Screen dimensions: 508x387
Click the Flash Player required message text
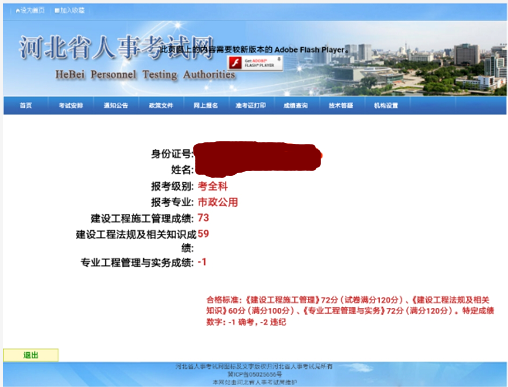(x=255, y=50)
